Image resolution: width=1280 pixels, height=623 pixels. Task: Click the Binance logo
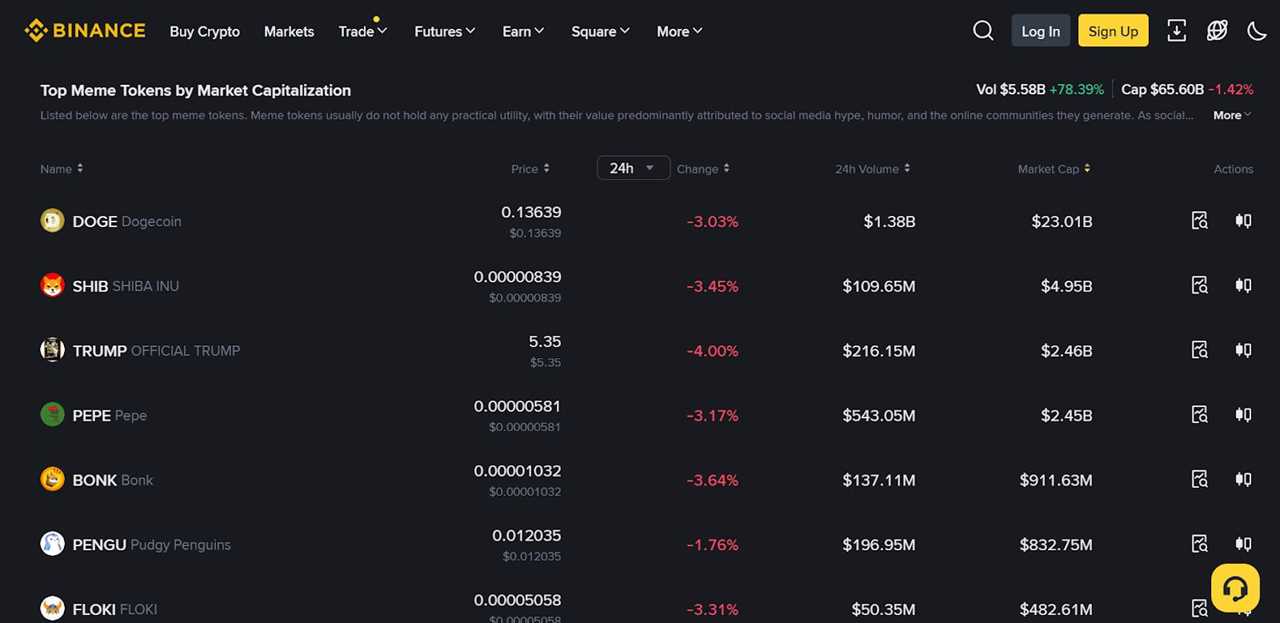click(84, 30)
